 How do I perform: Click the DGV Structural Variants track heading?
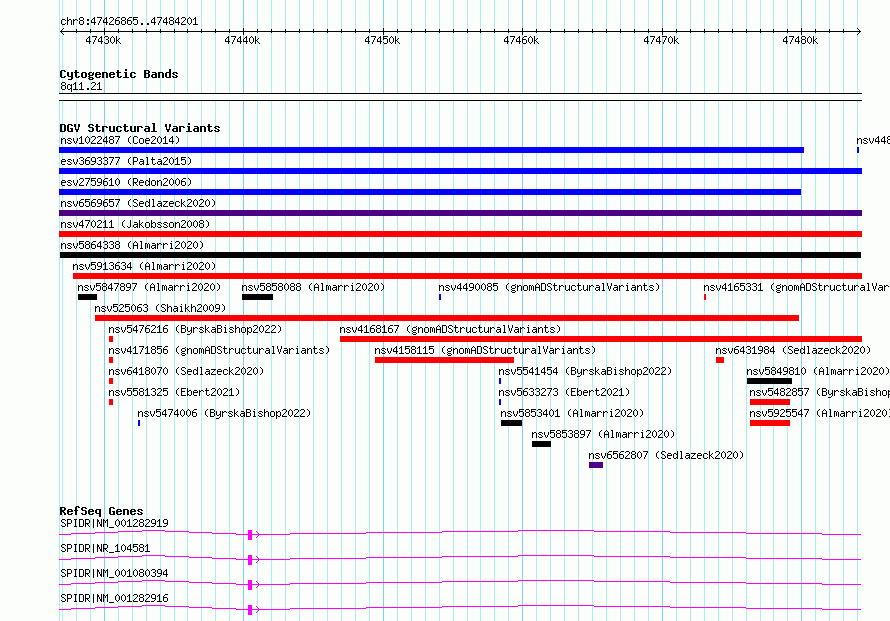pos(140,128)
